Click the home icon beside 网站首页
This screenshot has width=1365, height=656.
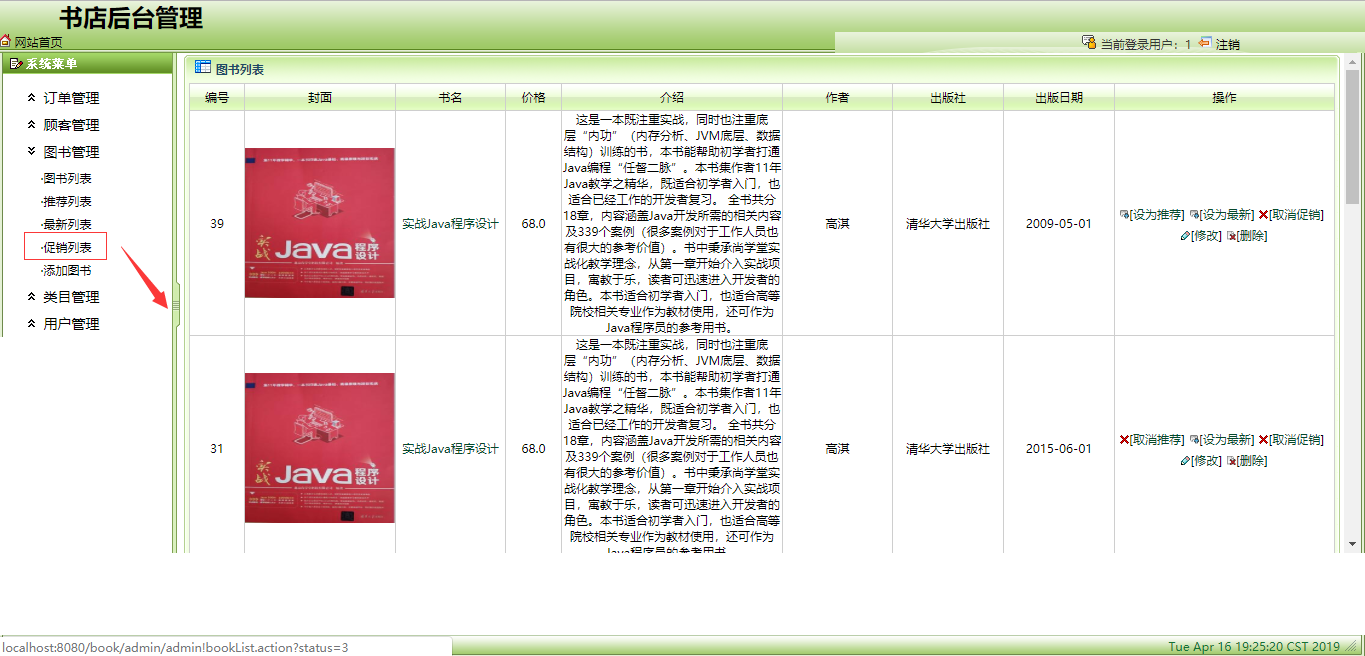(x=6, y=42)
